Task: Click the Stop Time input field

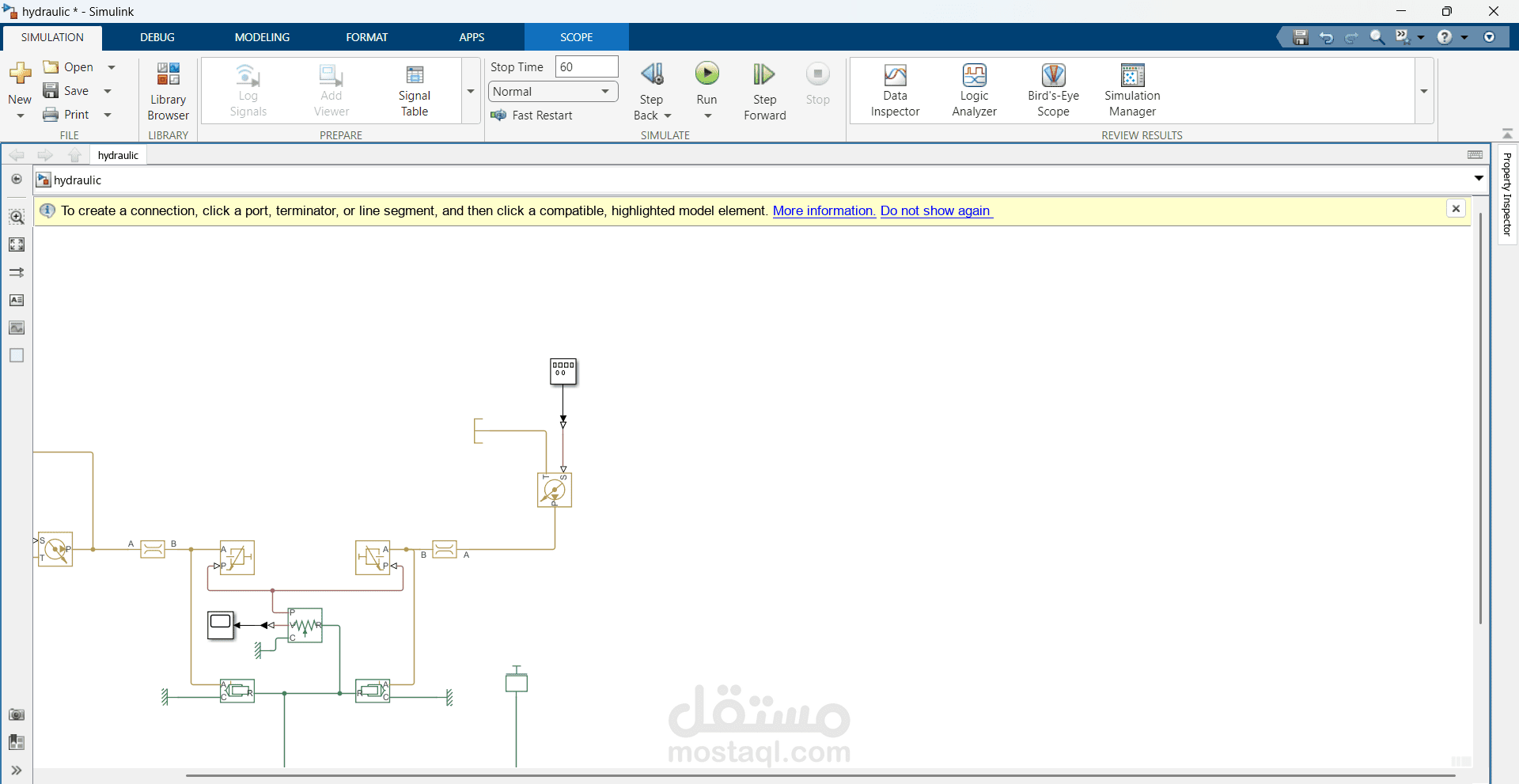Action: (586, 67)
